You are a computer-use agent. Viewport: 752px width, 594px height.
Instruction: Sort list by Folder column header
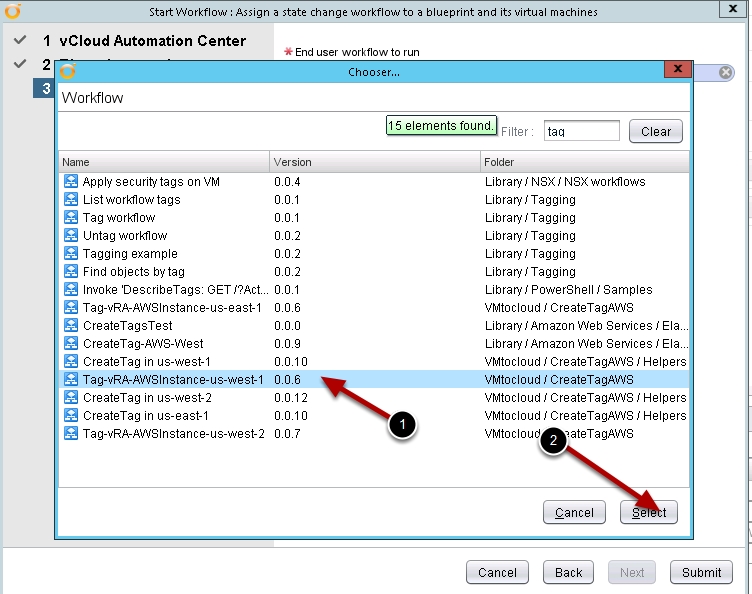[x=585, y=162]
